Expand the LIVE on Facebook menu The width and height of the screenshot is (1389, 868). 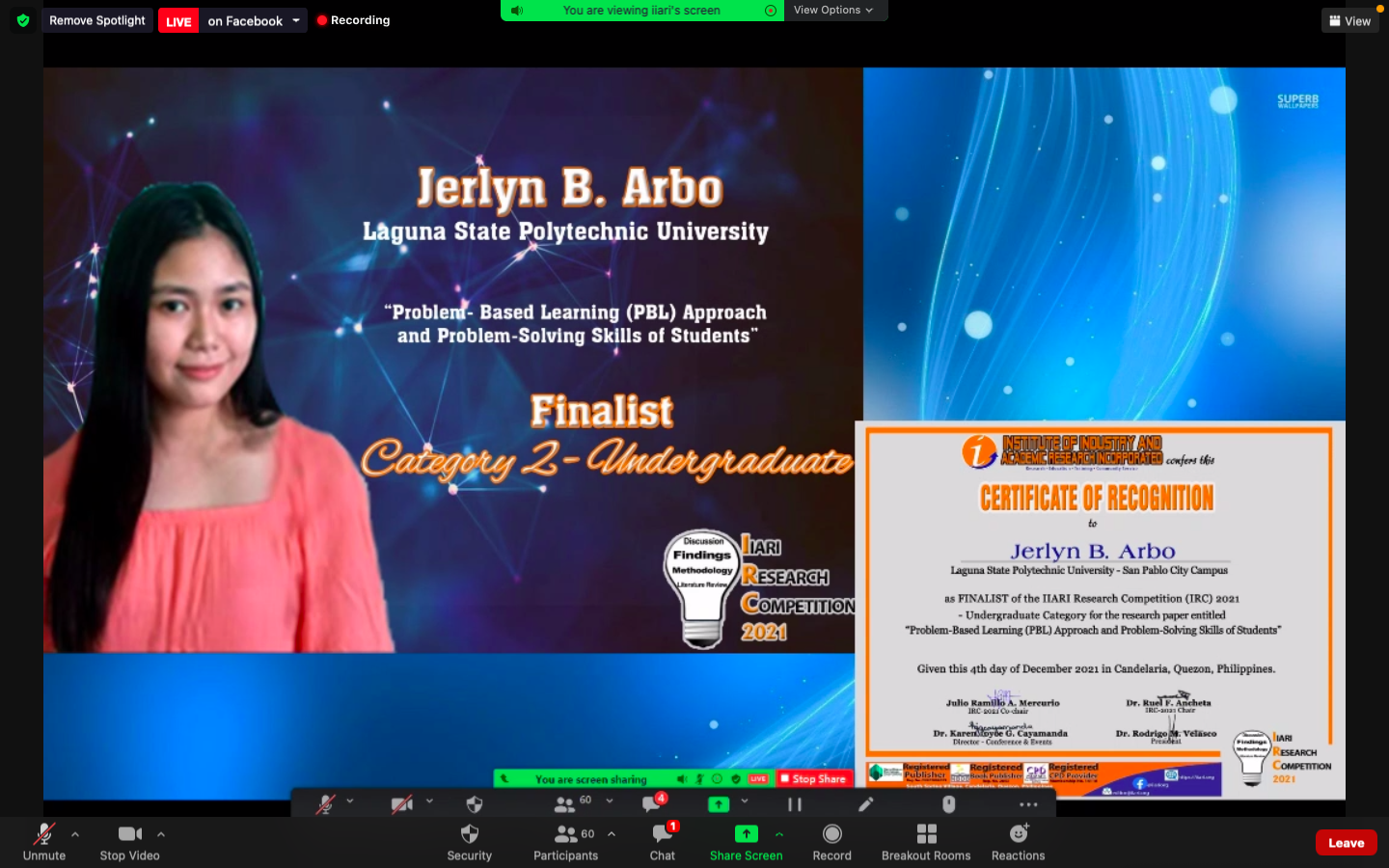[x=296, y=20]
